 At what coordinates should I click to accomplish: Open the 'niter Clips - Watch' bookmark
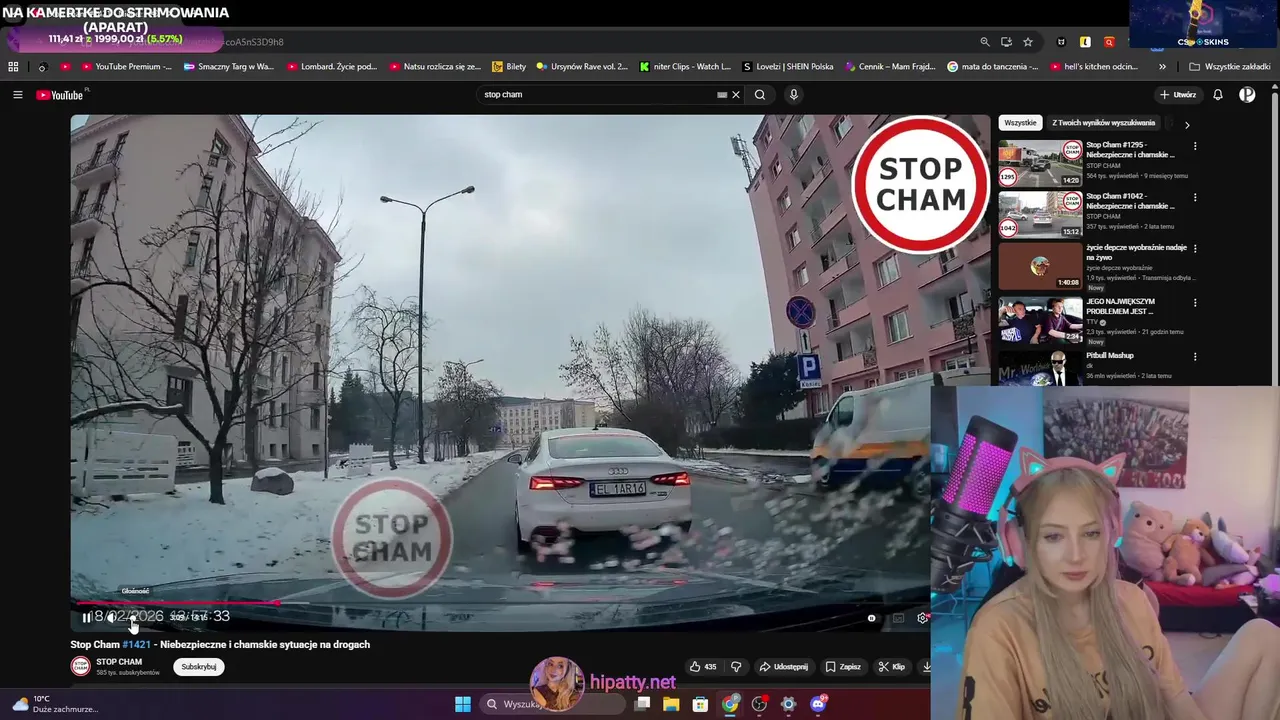686,67
